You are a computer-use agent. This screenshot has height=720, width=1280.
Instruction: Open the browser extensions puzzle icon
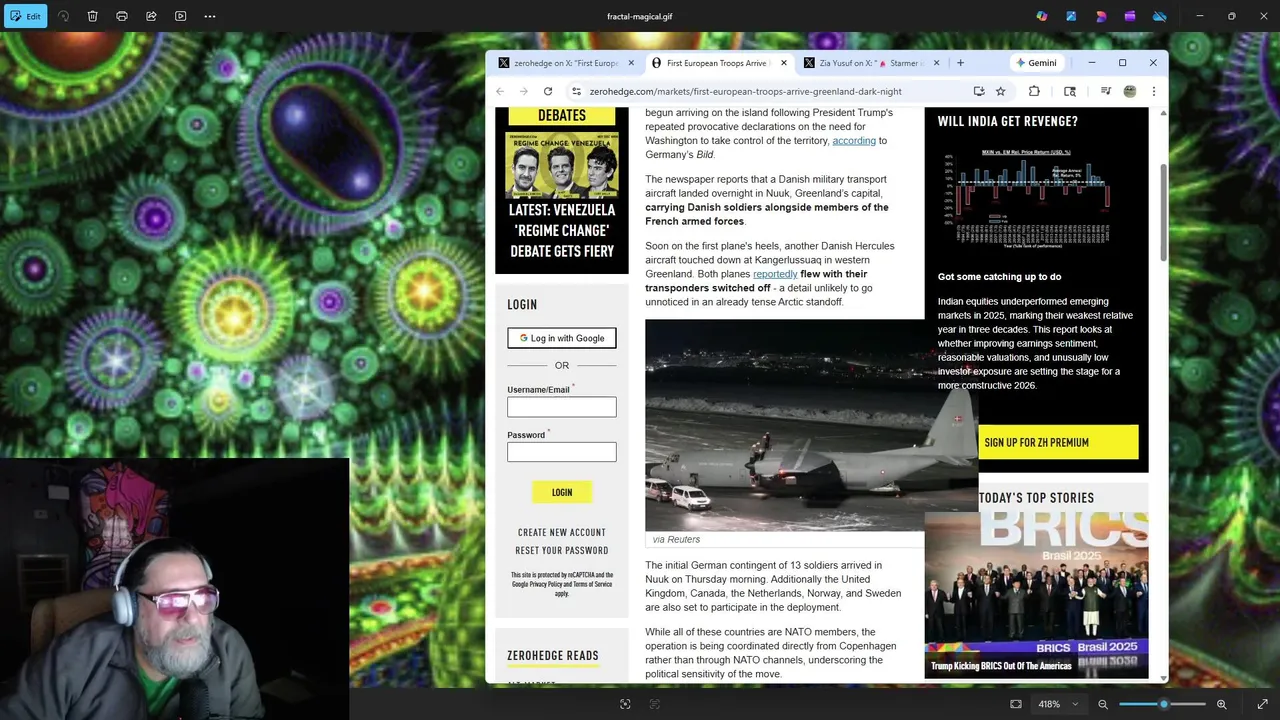point(1034,91)
